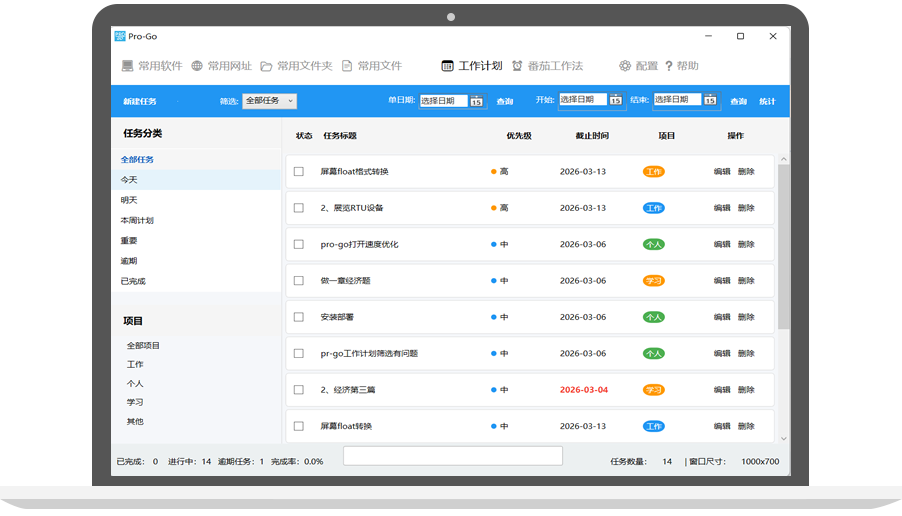
Task: Mark pro-go打开速度优化 task as done
Action: tap(299, 244)
